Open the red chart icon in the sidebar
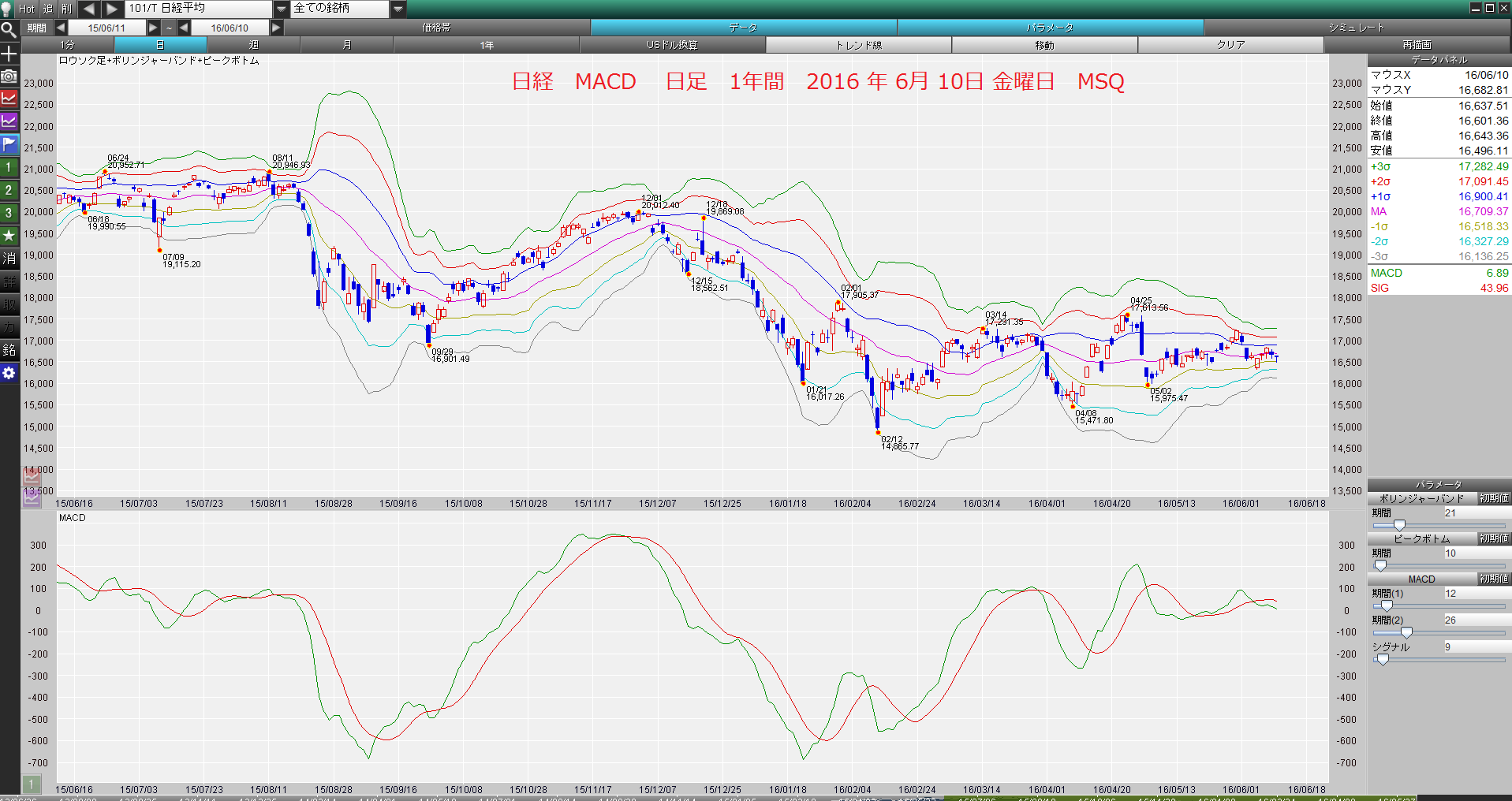Image resolution: width=1512 pixels, height=801 pixels. pyautogui.click(x=9, y=99)
